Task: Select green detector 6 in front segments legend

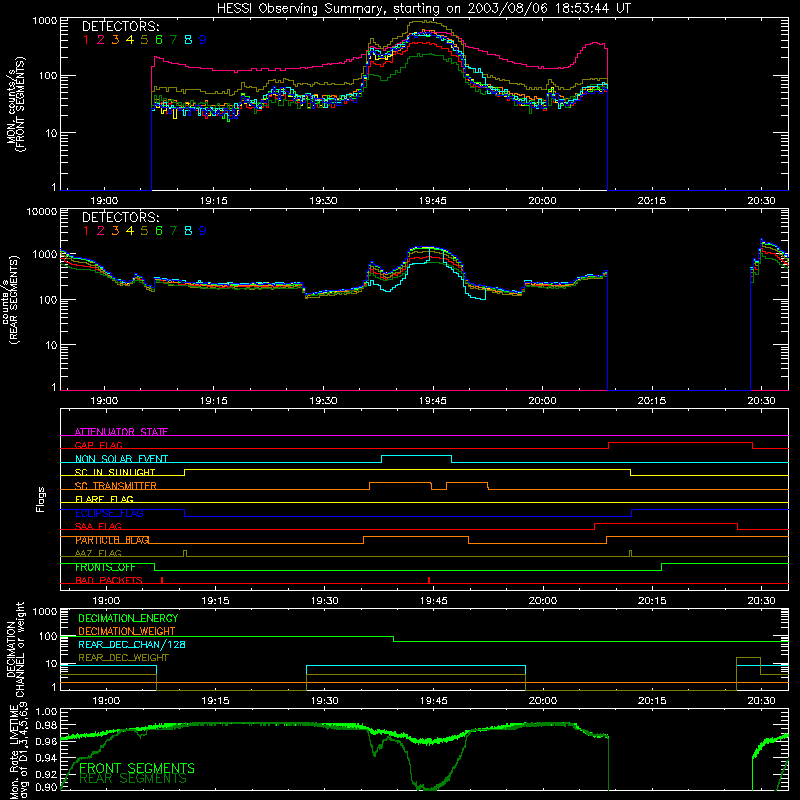Action: click(159, 40)
